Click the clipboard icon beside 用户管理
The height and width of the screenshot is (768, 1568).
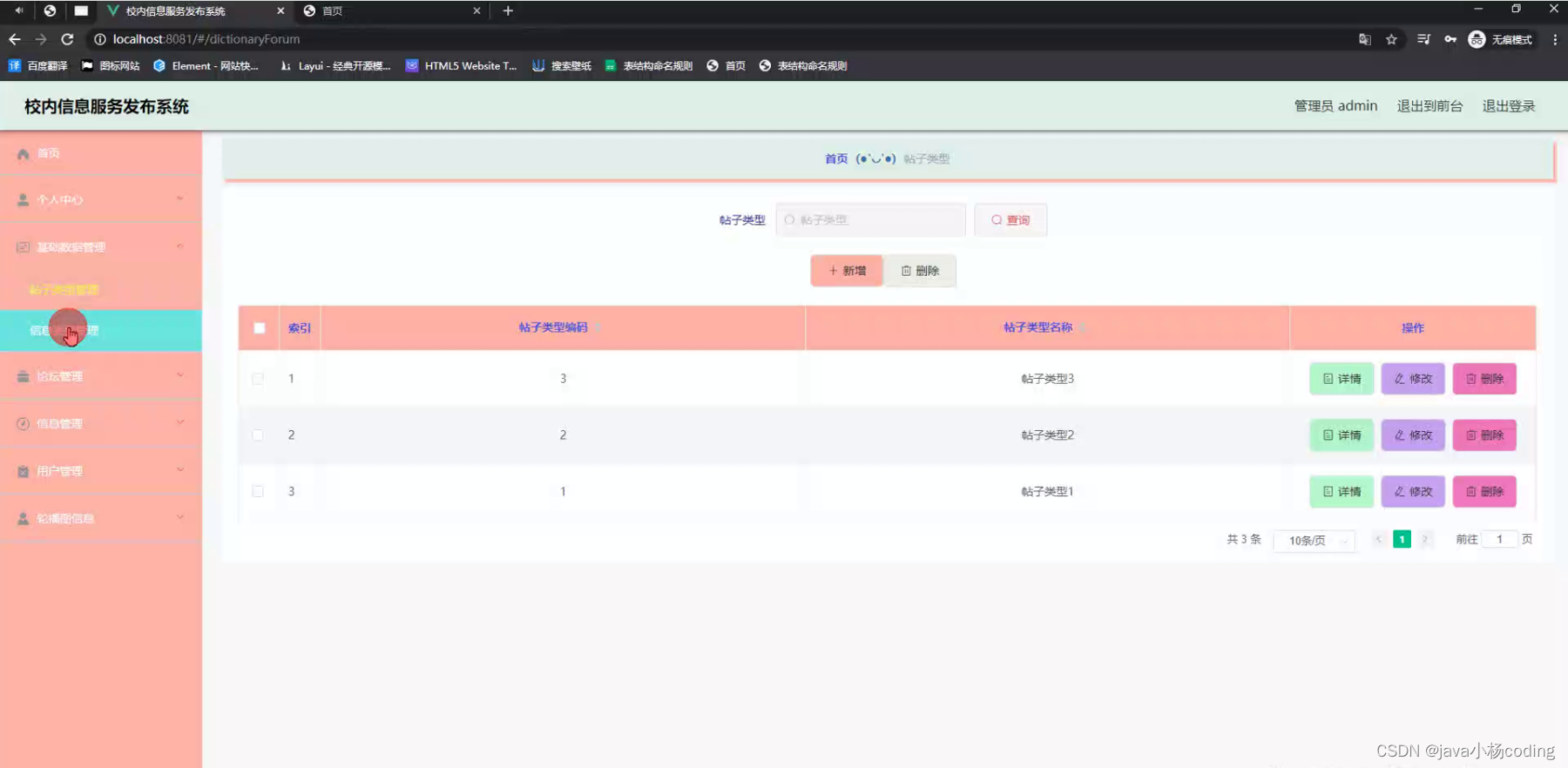[x=24, y=471]
